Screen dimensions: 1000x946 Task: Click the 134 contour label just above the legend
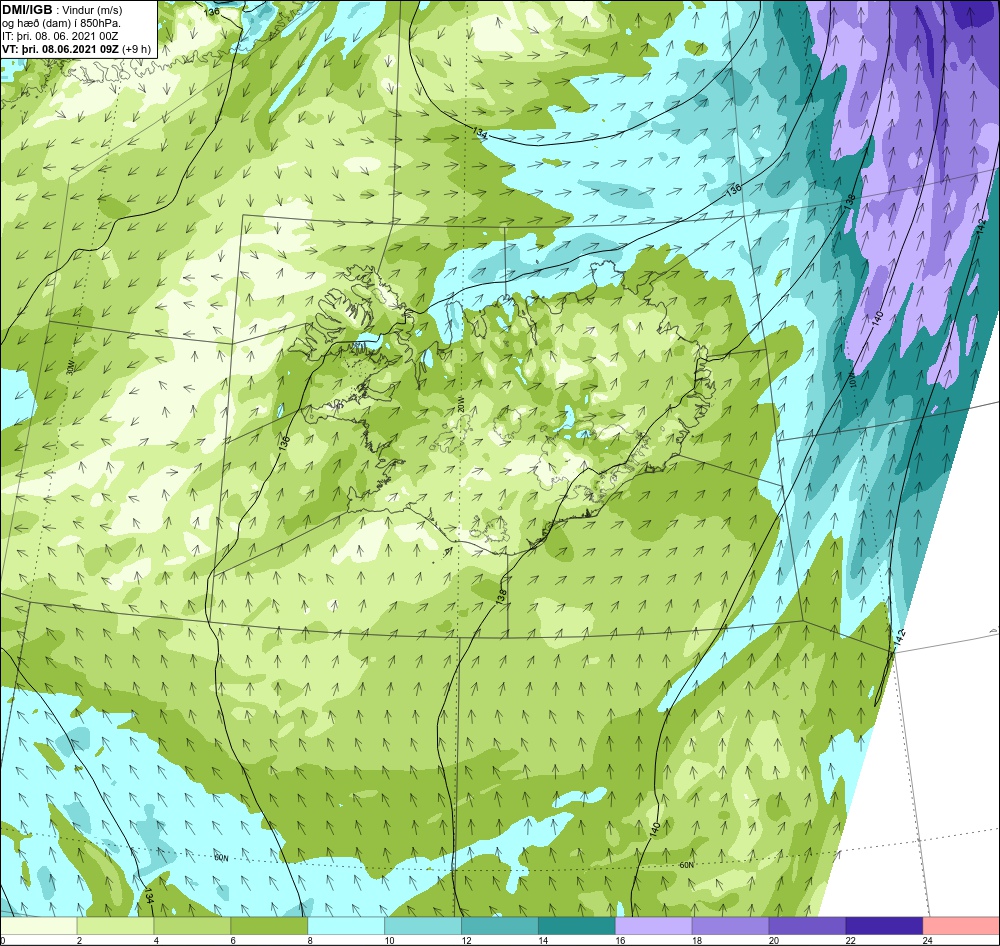coord(149,895)
